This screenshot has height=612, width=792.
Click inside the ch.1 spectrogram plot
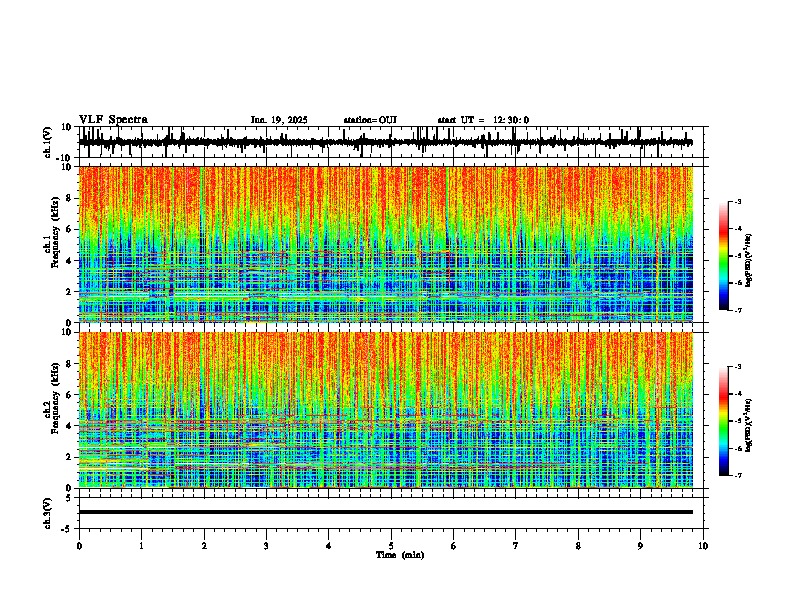[386, 244]
